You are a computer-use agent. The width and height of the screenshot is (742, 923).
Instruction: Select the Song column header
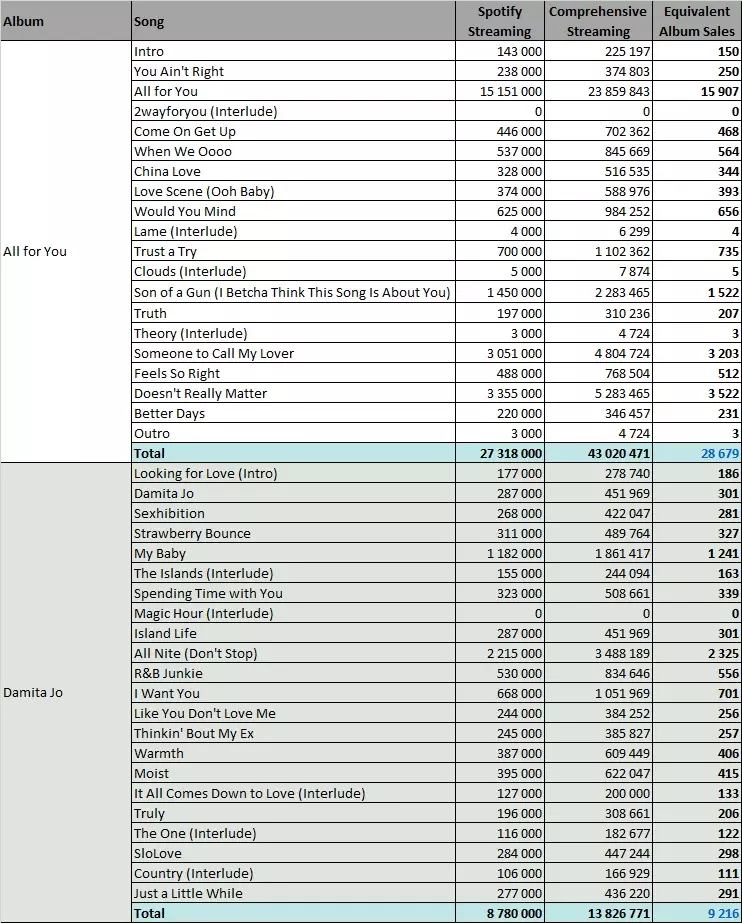tap(293, 21)
